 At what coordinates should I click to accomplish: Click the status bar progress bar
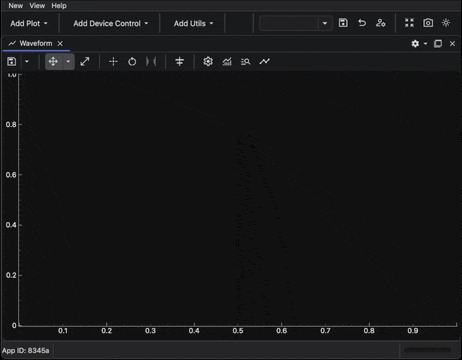[x=428, y=350]
